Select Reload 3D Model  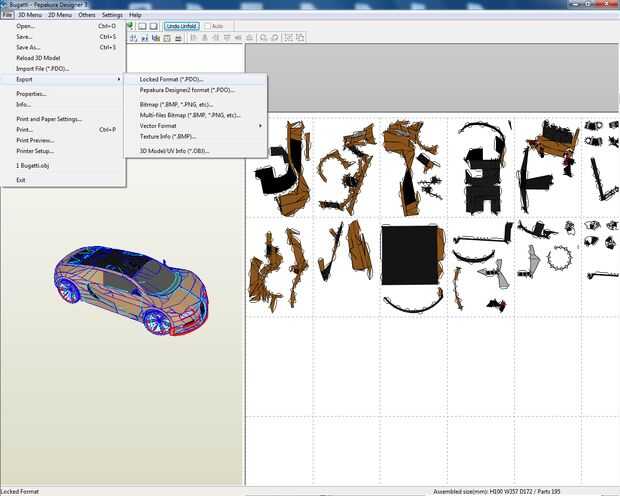(63, 58)
